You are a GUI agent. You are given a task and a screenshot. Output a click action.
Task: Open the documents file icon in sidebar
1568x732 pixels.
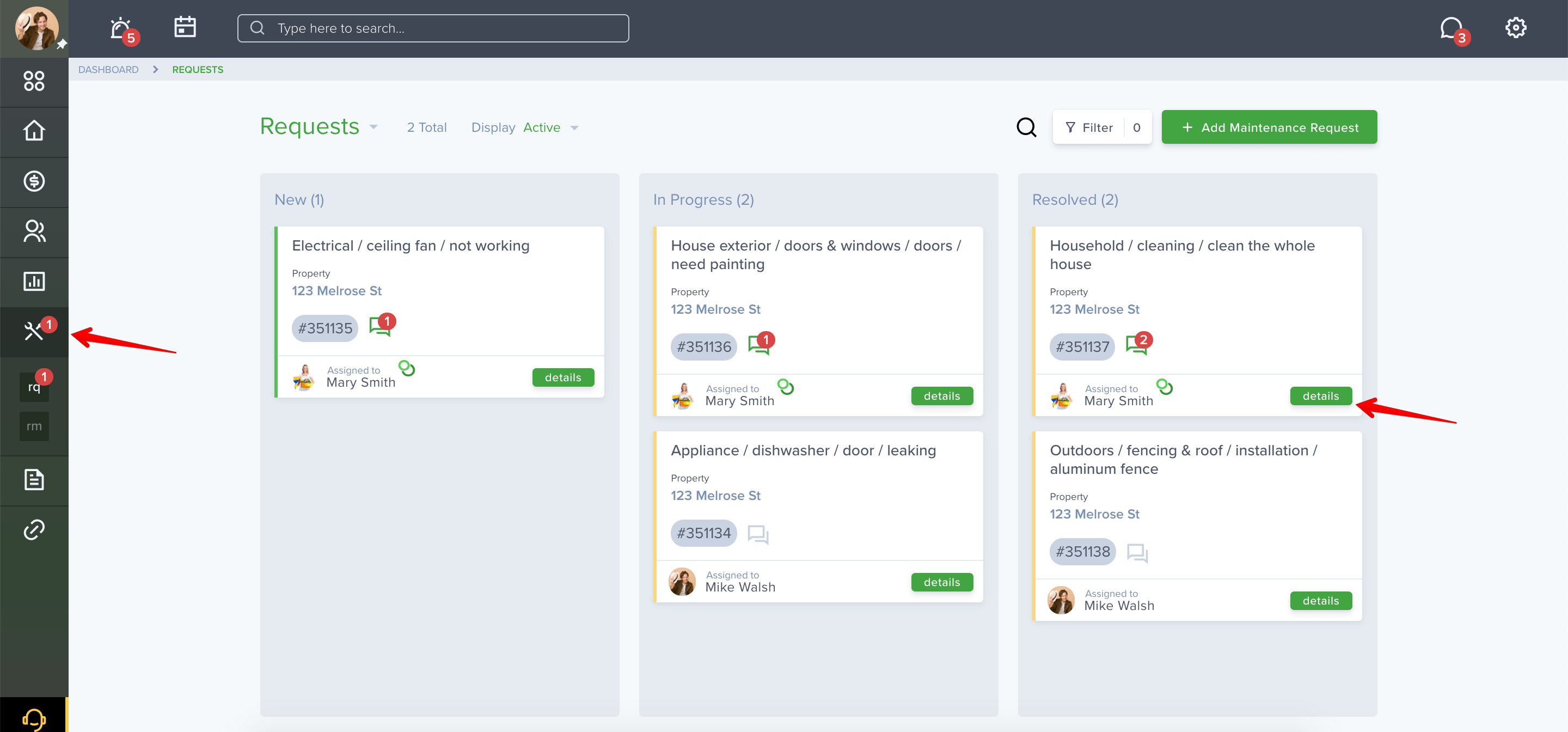point(34,480)
